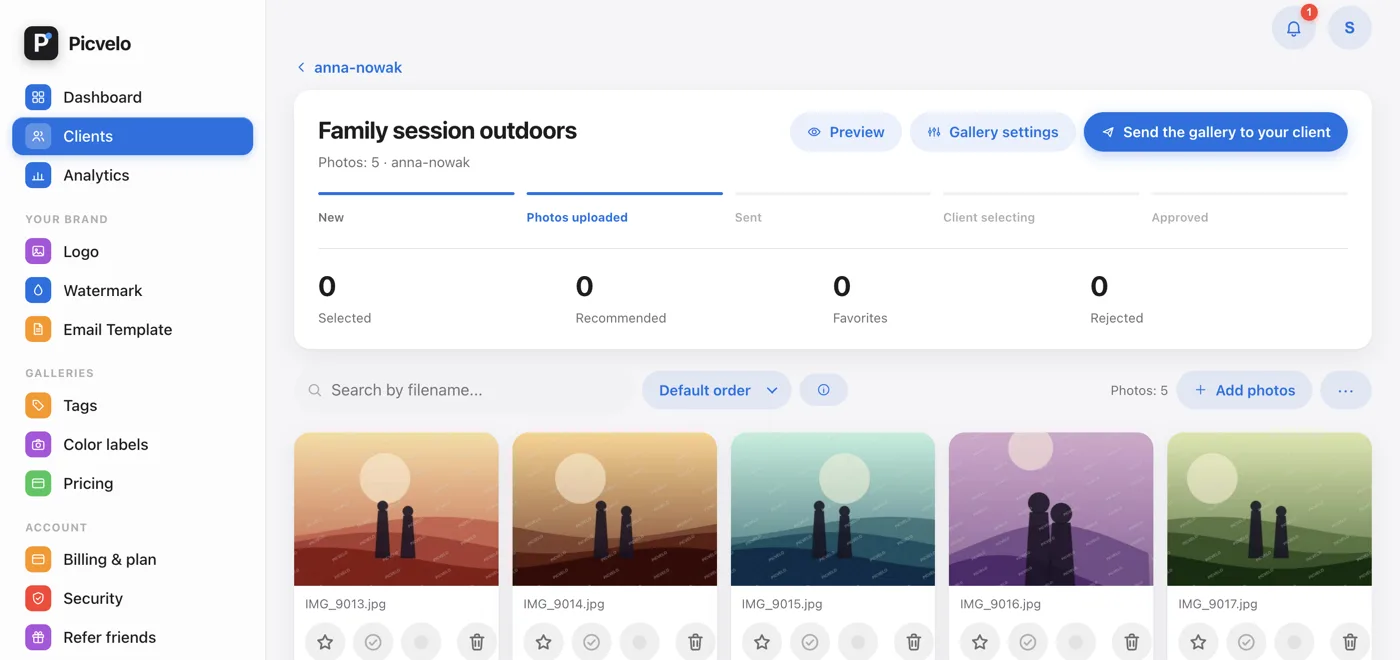1400x660 pixels.
Task: Go back to anna-nowak client page
Action: pos(349,67)
